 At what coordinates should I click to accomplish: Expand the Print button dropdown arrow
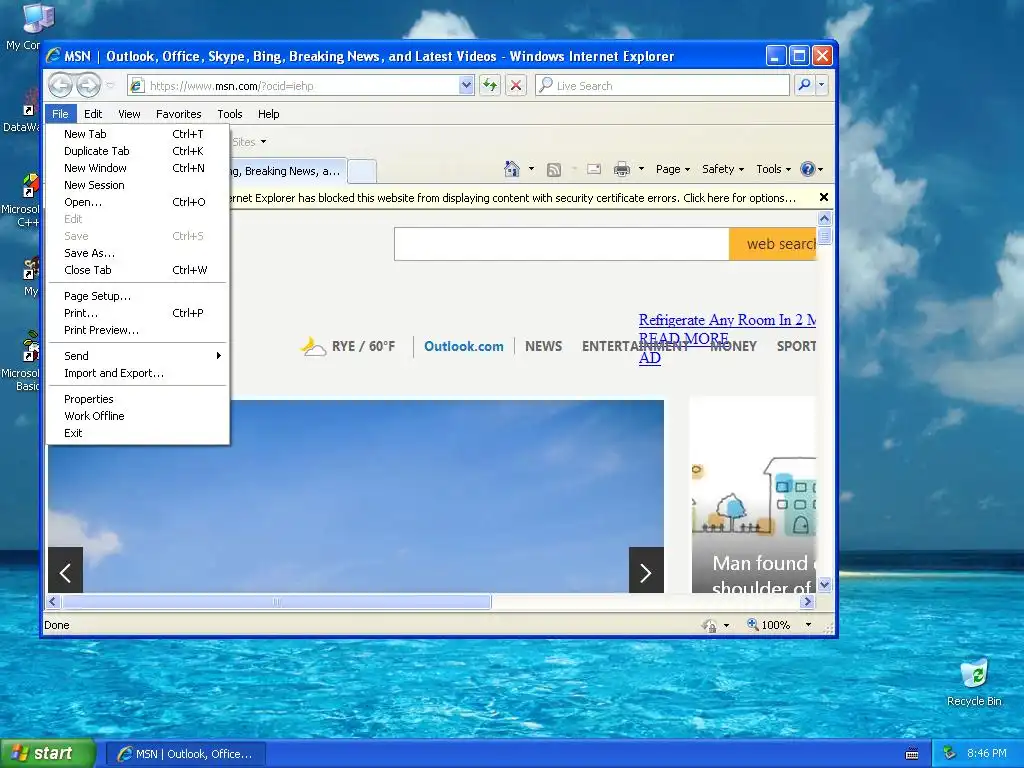[641, 169]
